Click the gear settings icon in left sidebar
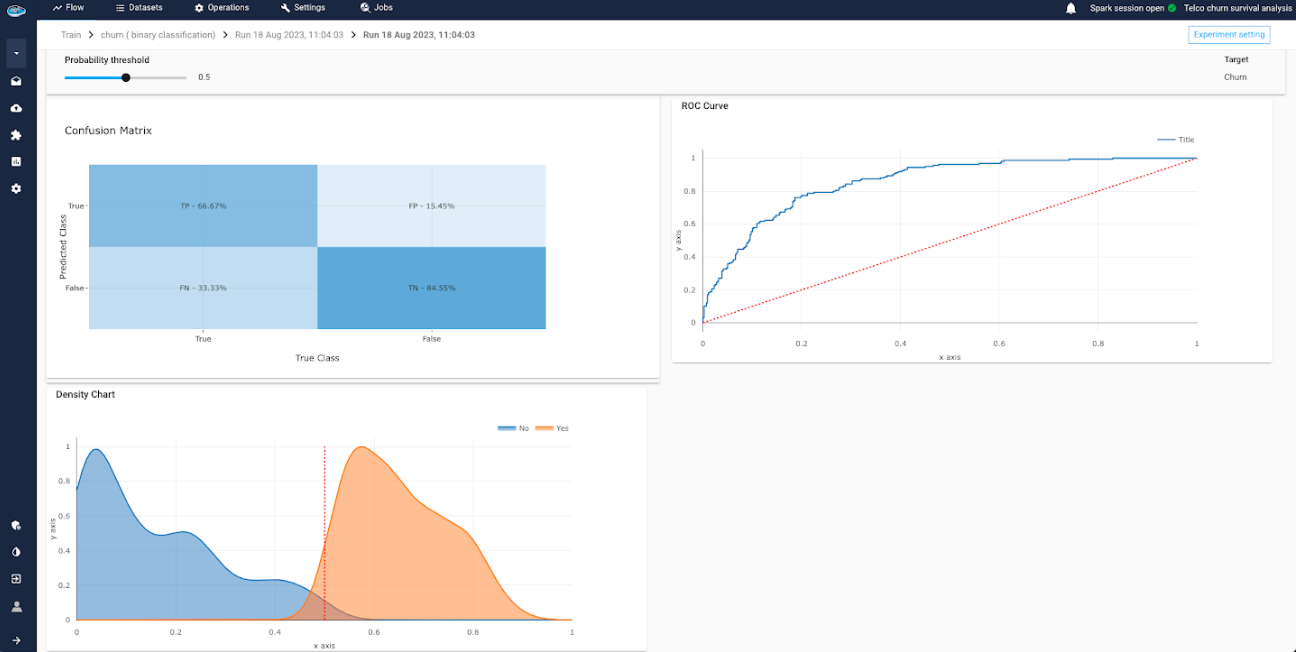1296x652 pixels. (16, 188)
